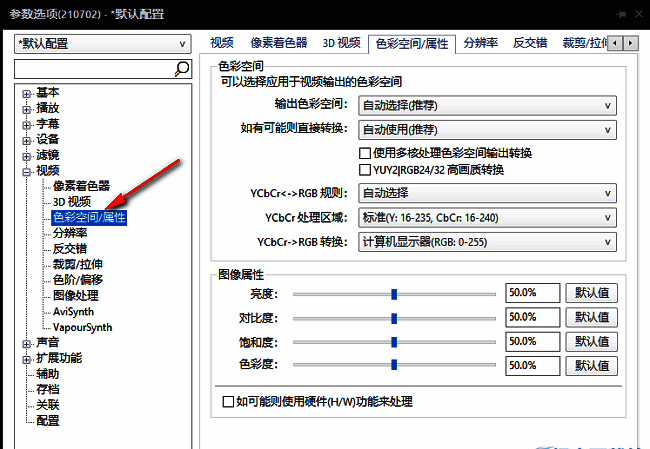Click the search magnifier icon
The height and width of the screenshot is (449, 650).
point(182,69)
